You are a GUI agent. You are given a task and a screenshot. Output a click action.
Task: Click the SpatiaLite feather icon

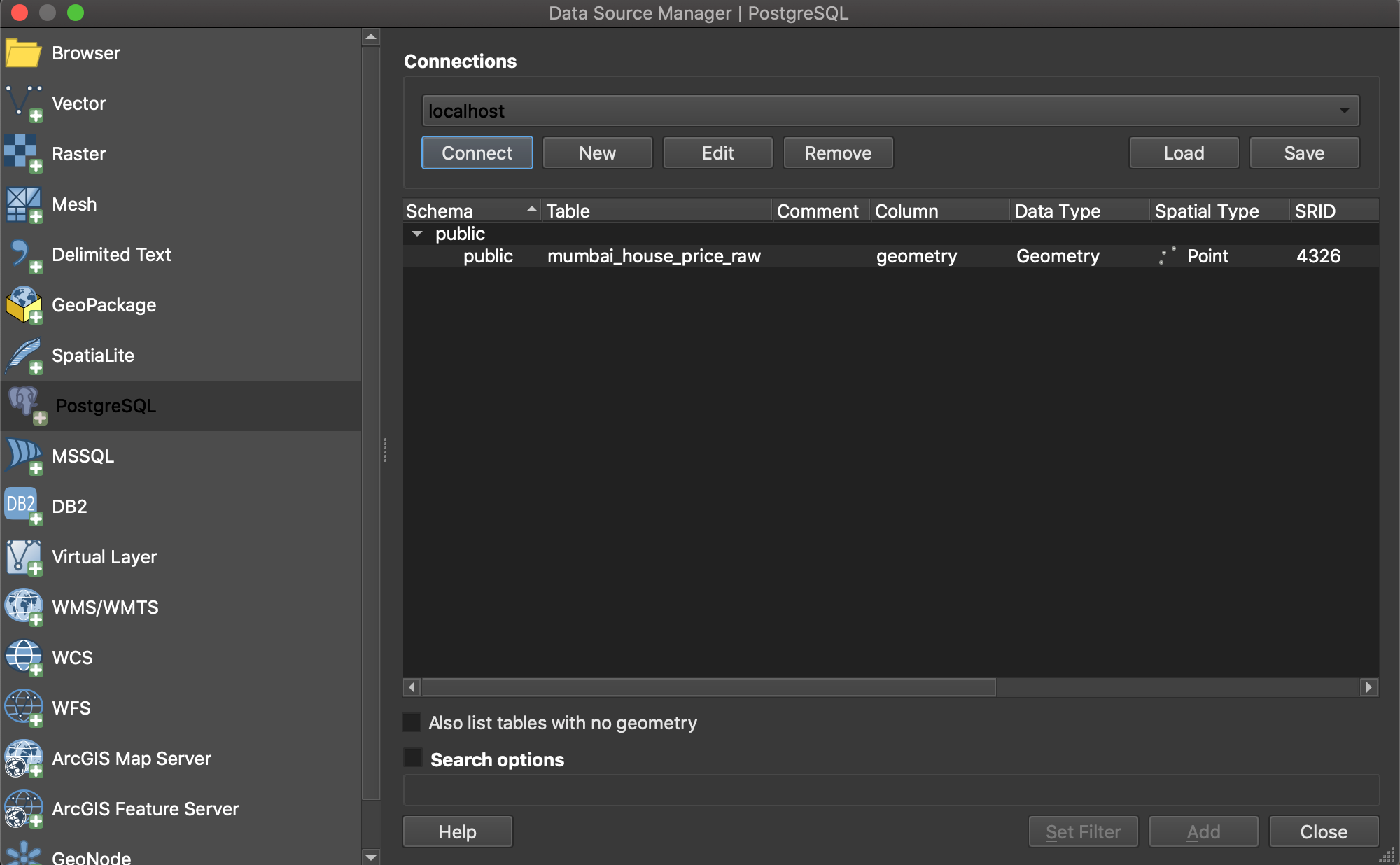pos(23,355)
